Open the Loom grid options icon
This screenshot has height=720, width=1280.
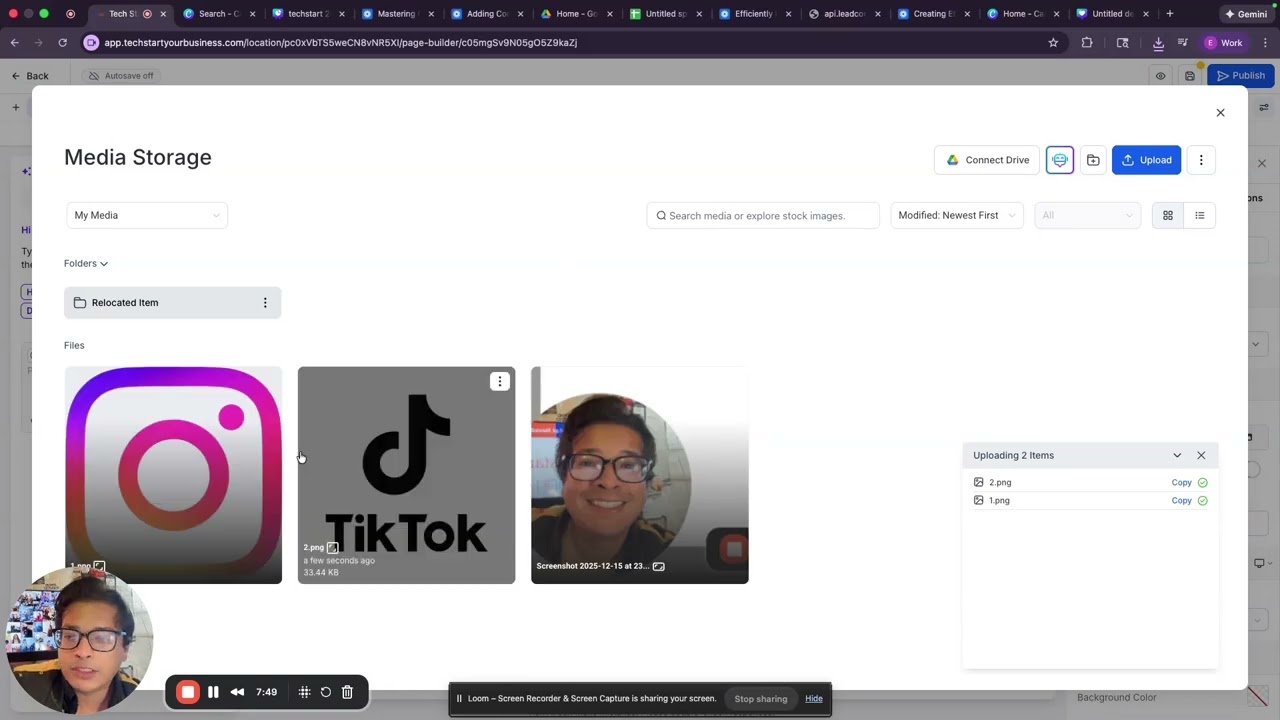point(305,692)
